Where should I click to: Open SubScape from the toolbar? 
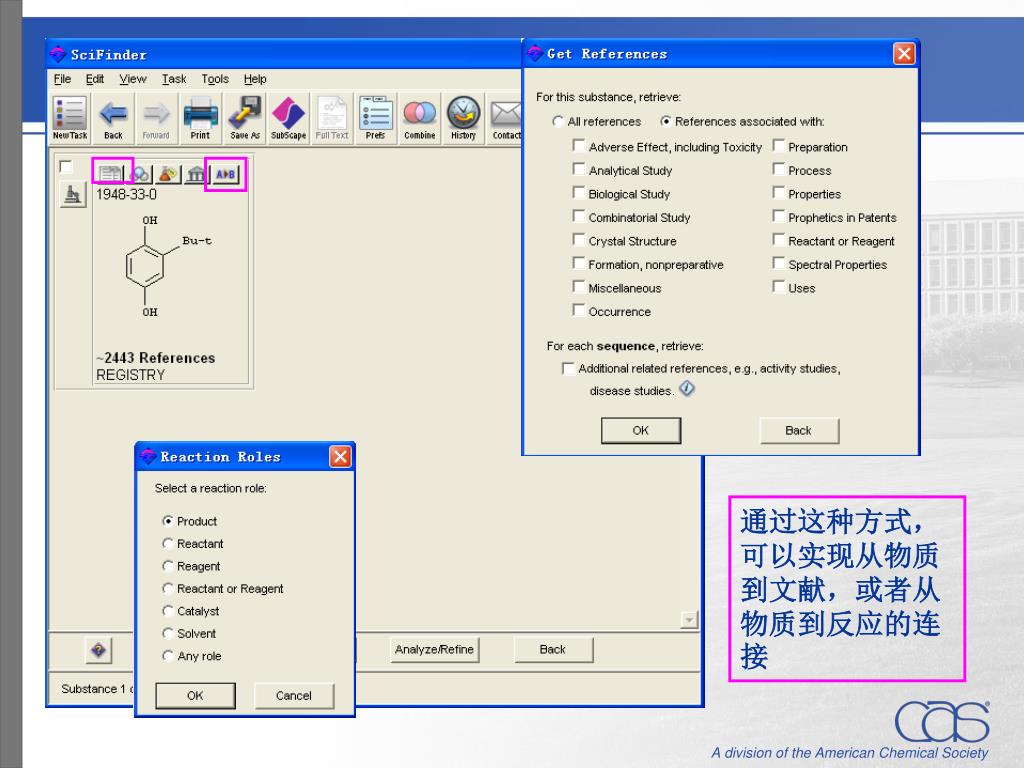[x=288, y=118]
